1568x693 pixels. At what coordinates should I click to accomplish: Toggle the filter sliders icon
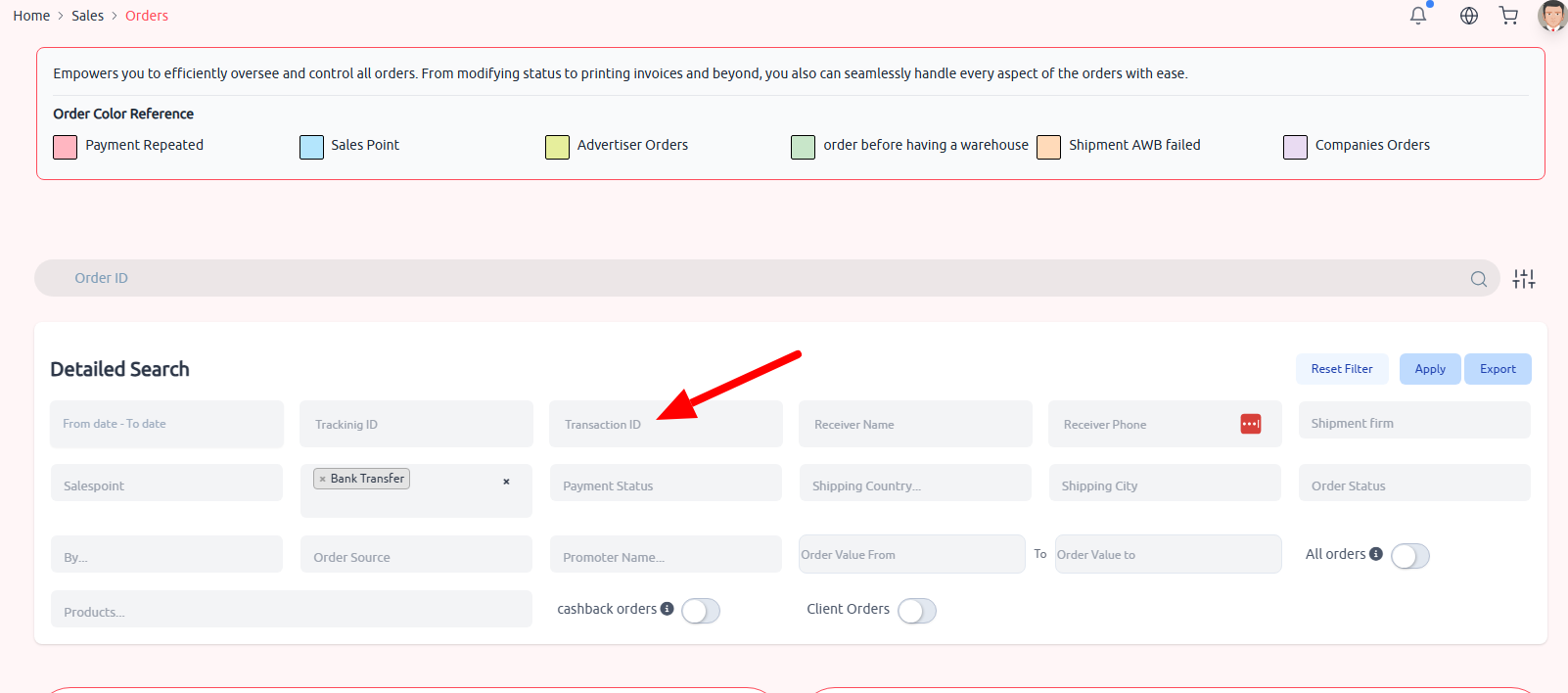(1524, 279)
